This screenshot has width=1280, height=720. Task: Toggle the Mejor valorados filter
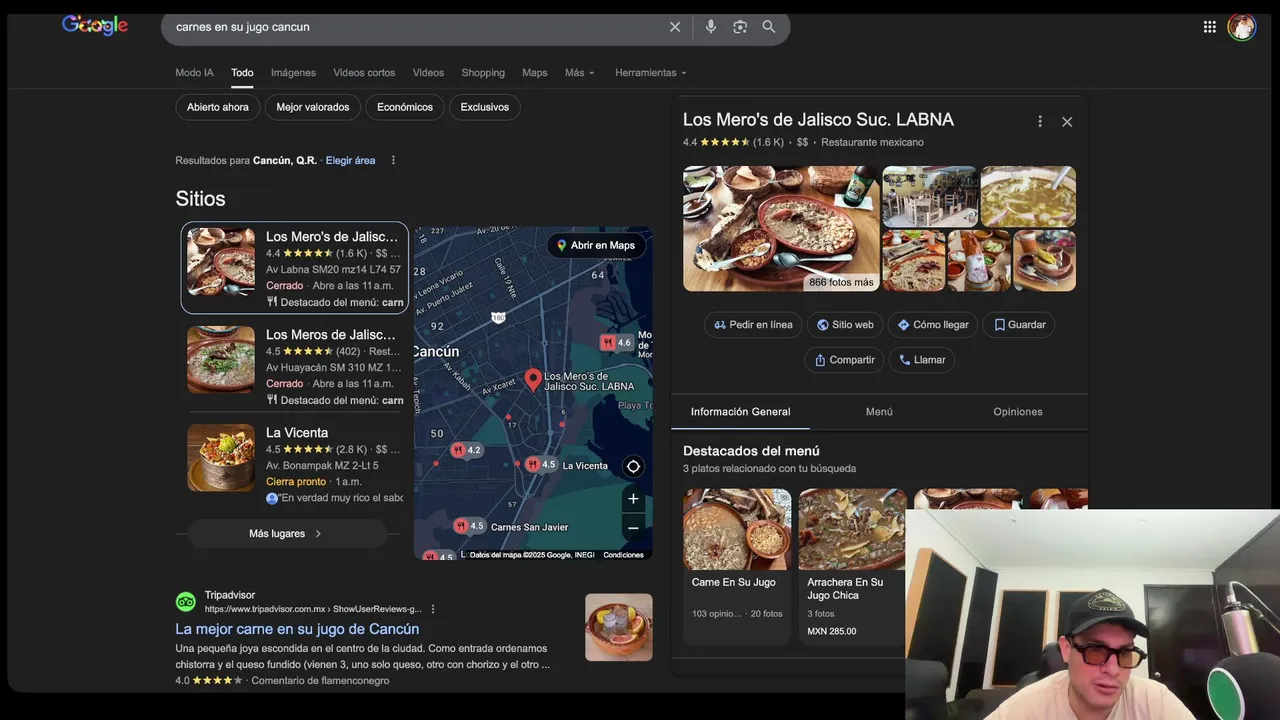pyautogui.click(x=313, y=107)
